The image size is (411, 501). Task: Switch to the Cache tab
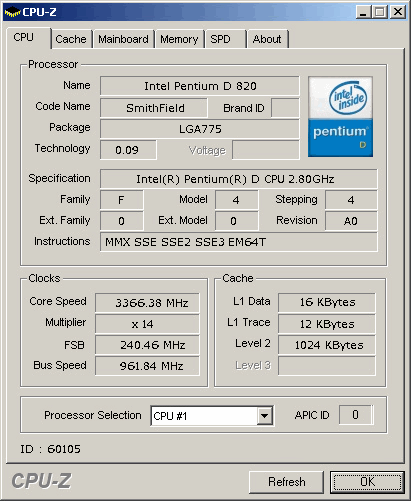pyautogui.click(x=71, y=39)
